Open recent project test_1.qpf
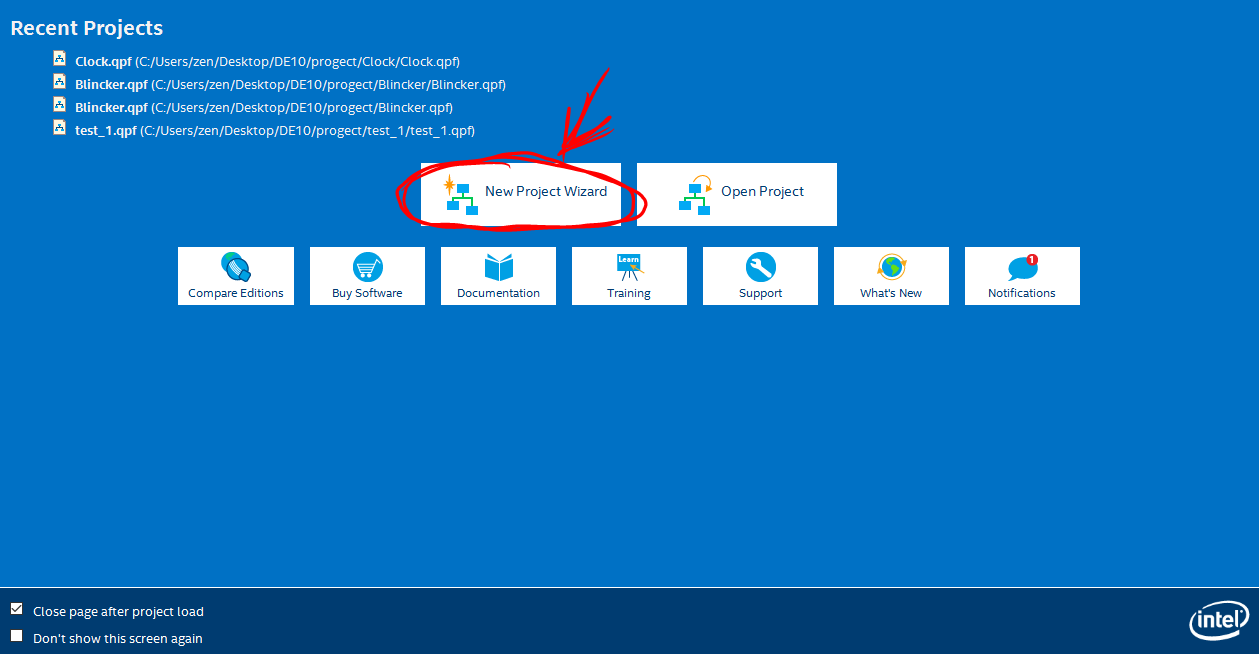Viewport: 1259px width, 654px height. click(x=275, y=130)
